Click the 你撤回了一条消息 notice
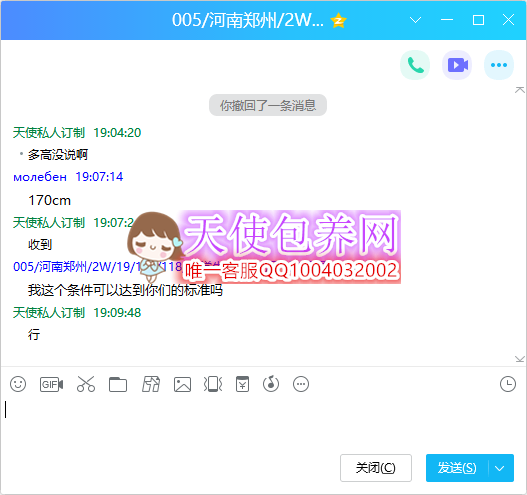527x495 pixels. coord(268,105)
